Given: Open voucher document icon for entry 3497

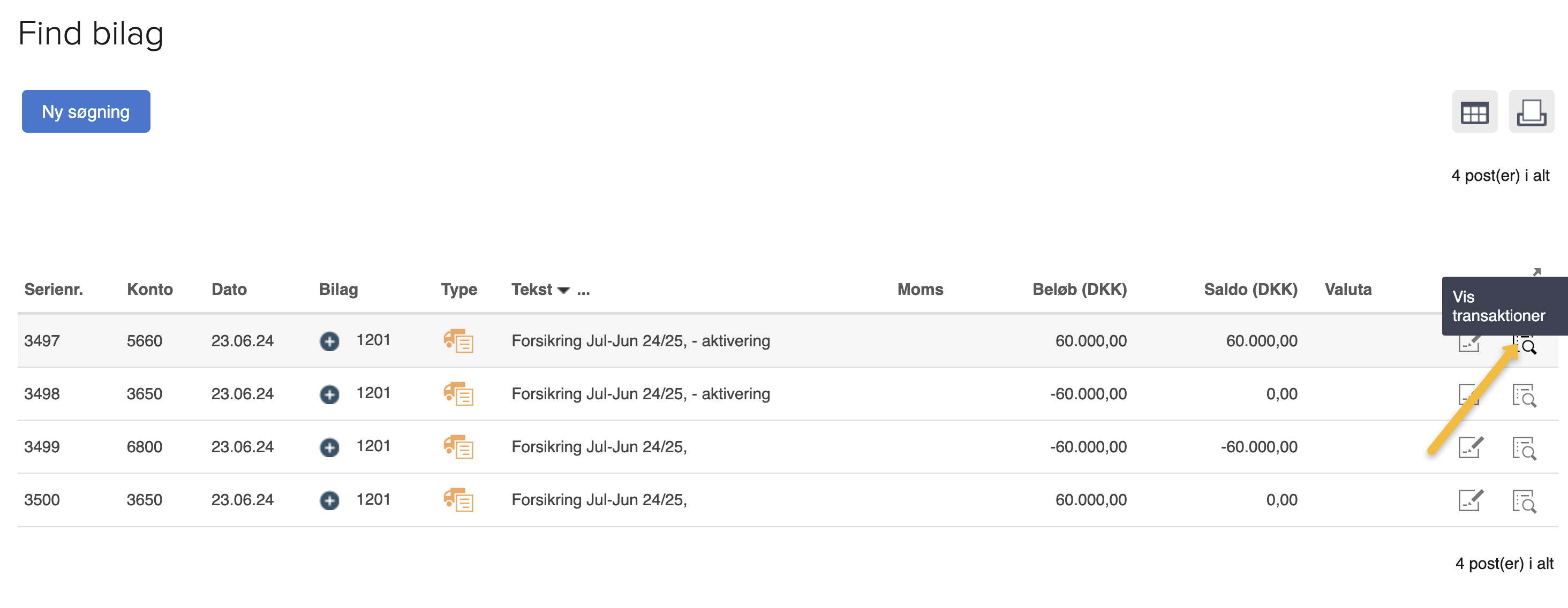Looking at the screenshot, I should (458, 341).
